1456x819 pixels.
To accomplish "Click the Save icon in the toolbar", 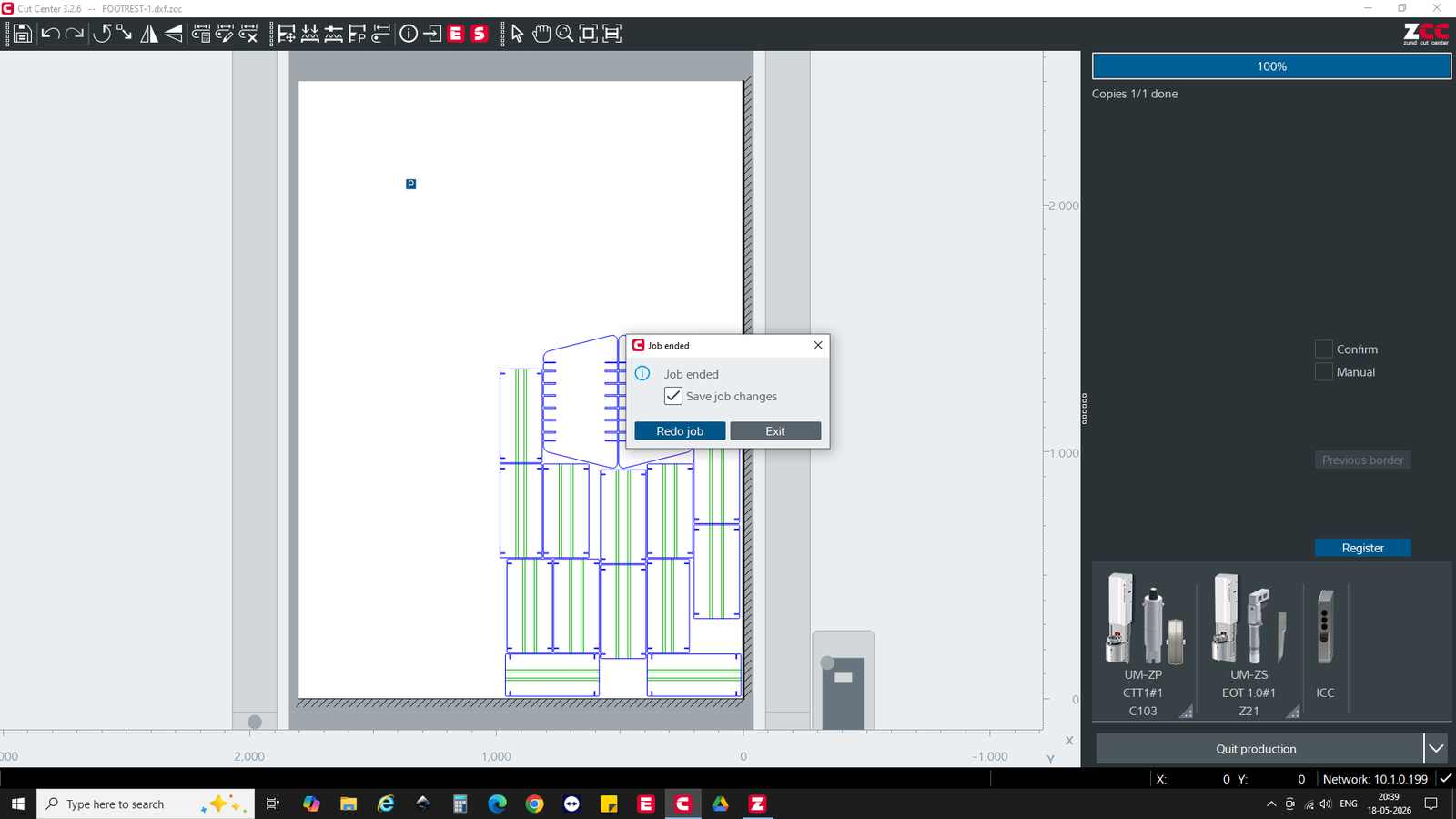I will (x=22, y=34).
